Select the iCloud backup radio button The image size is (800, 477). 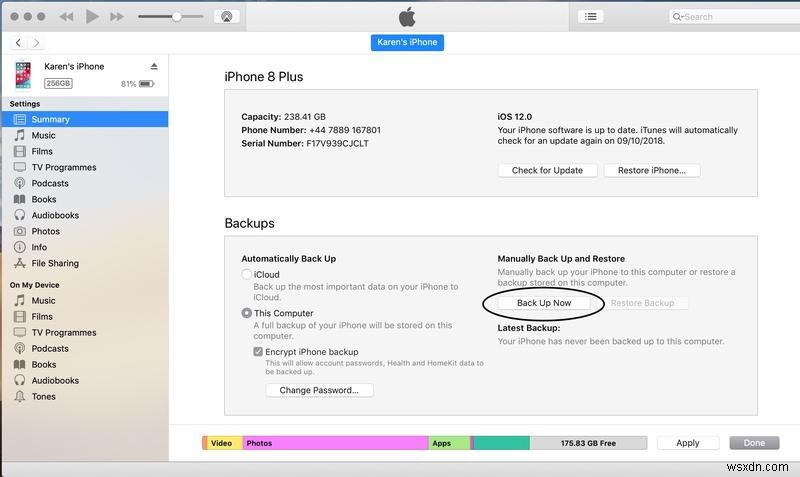246,274
